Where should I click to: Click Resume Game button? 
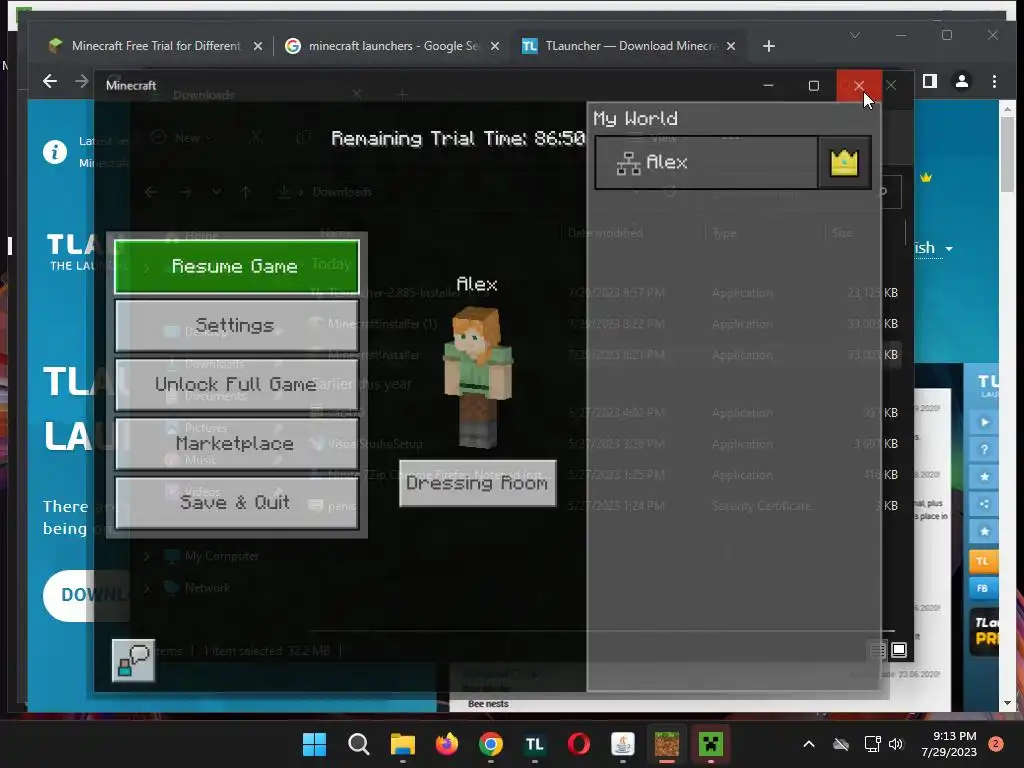236,266
